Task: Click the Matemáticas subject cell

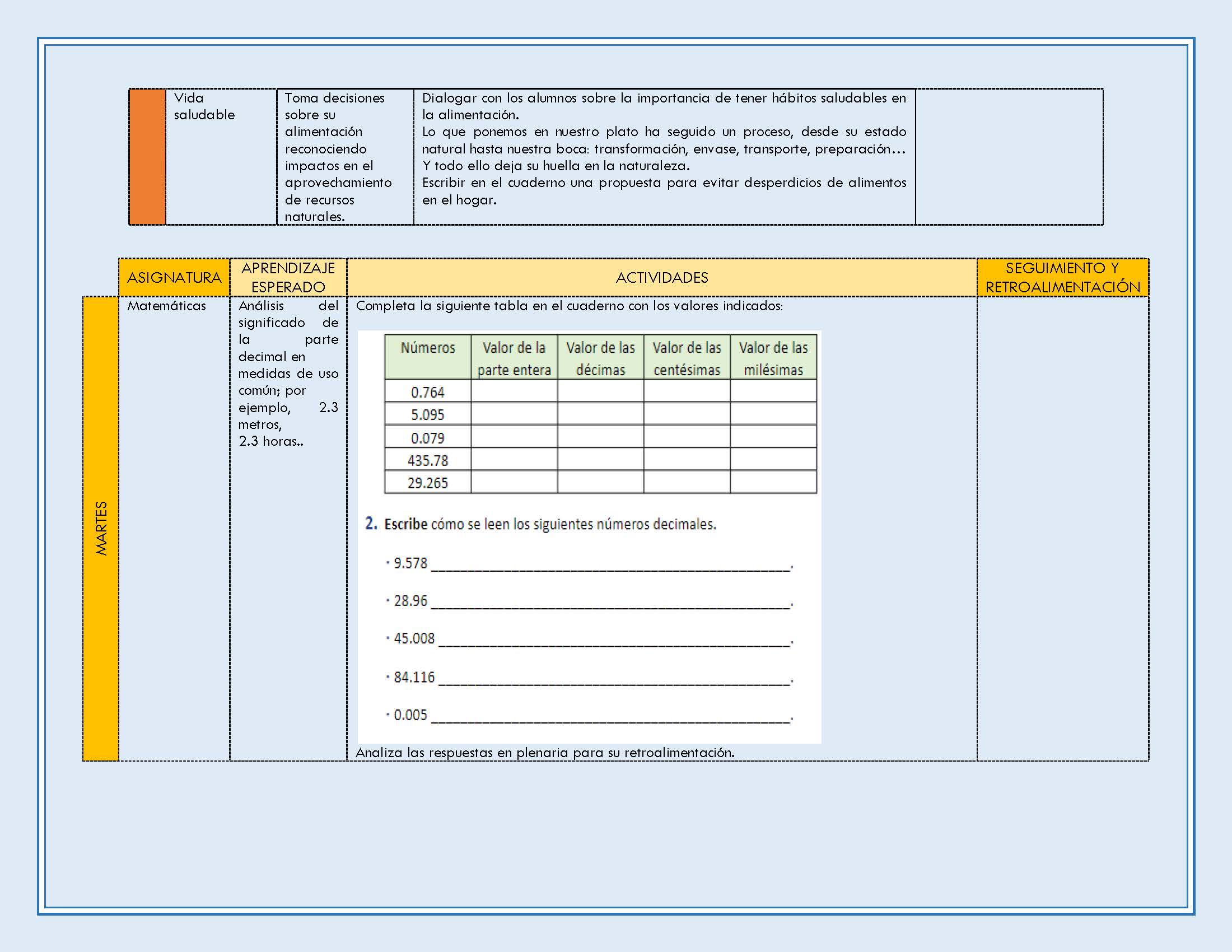Action: (167, 306)
